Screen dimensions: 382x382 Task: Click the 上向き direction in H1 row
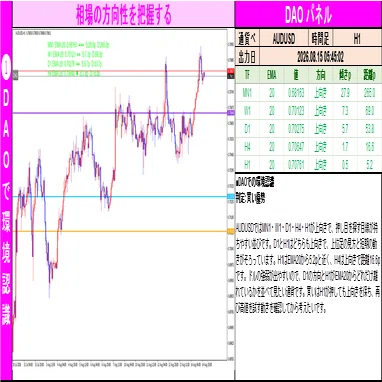click(x=320, y=164)
